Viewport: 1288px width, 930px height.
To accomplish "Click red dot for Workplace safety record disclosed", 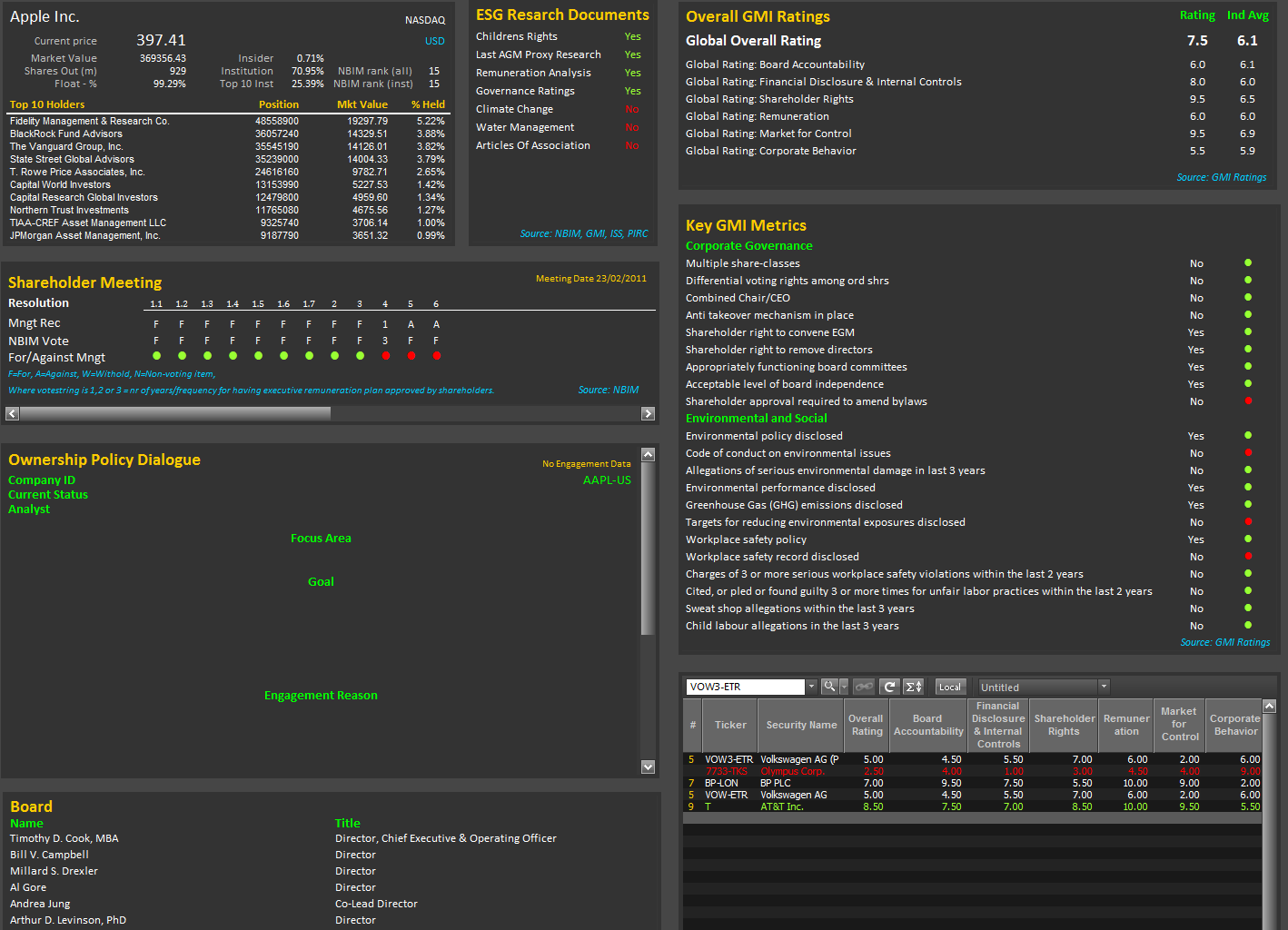I will pos(1248,556).
